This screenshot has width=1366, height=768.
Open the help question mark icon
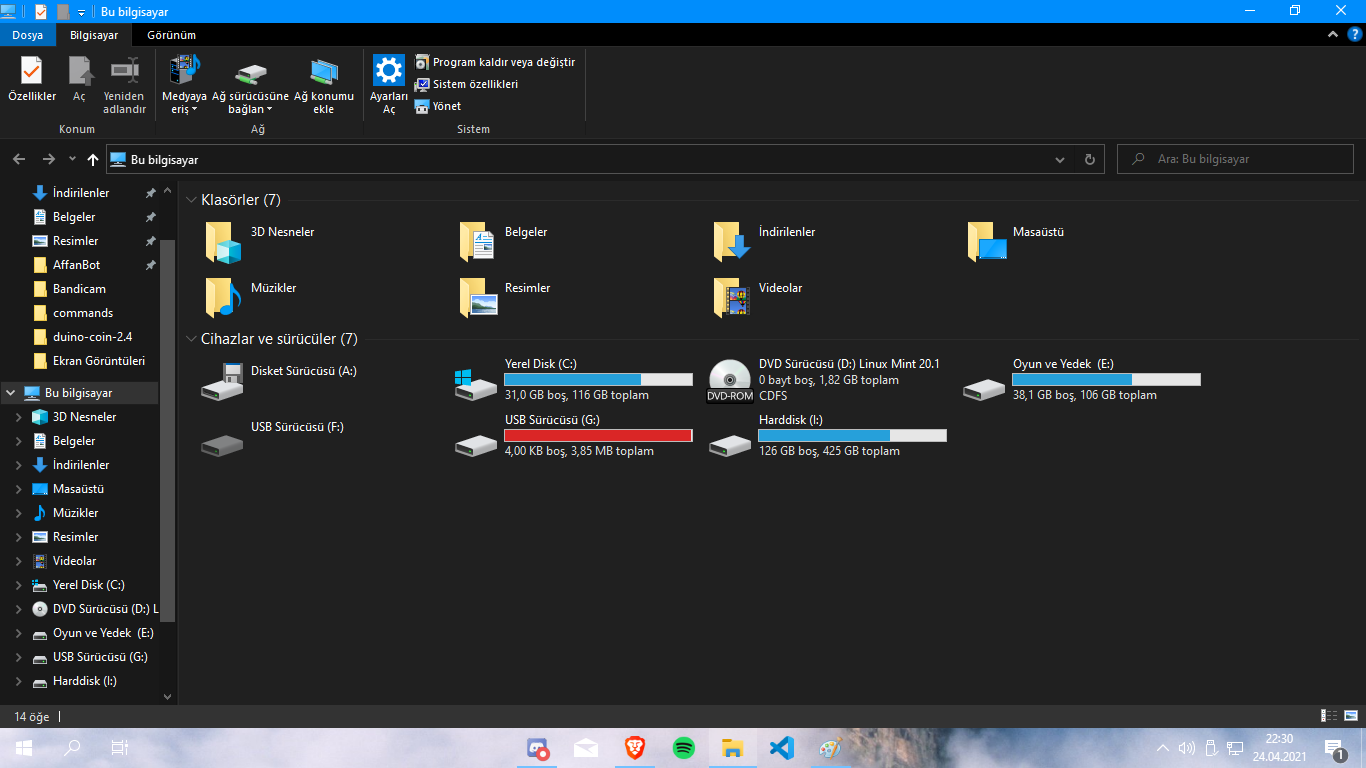coord(1355,34)
